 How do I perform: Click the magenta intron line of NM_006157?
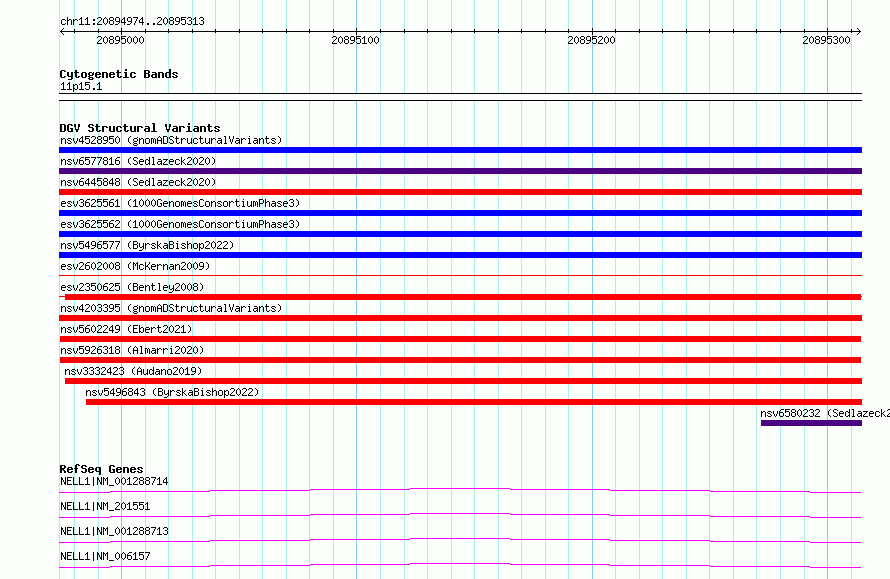pos(460,565)
